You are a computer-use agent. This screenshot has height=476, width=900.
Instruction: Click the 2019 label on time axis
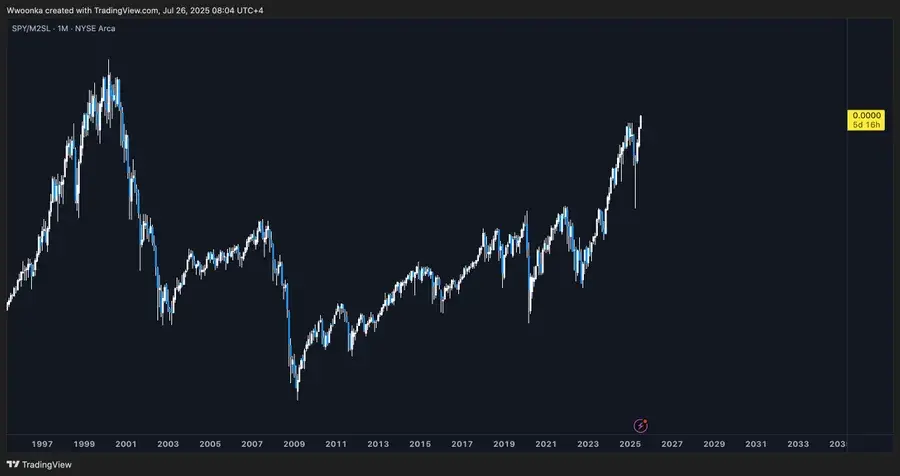(x=504, y=444)
